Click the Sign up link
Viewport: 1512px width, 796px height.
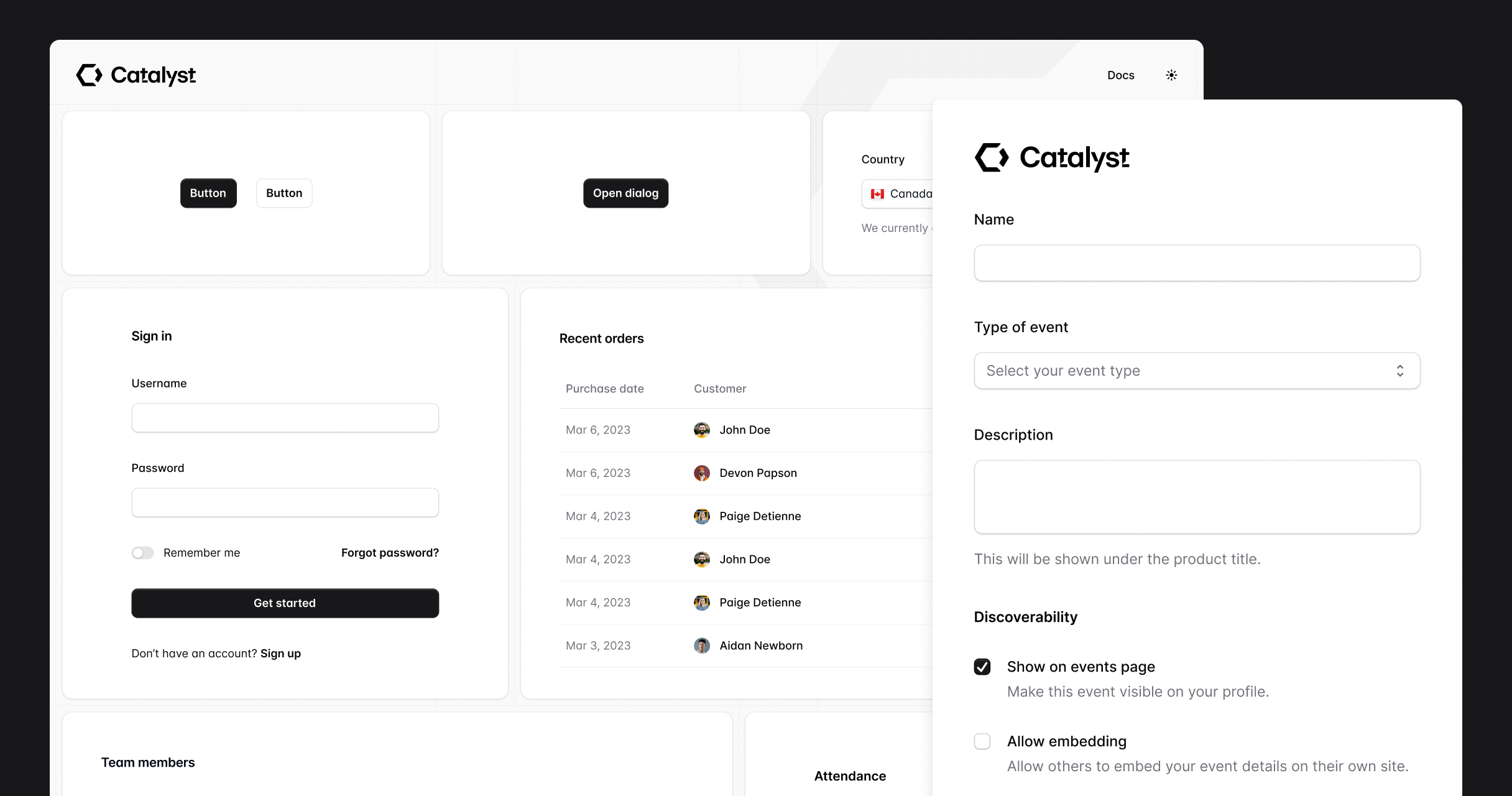click(x=281, y=653)
